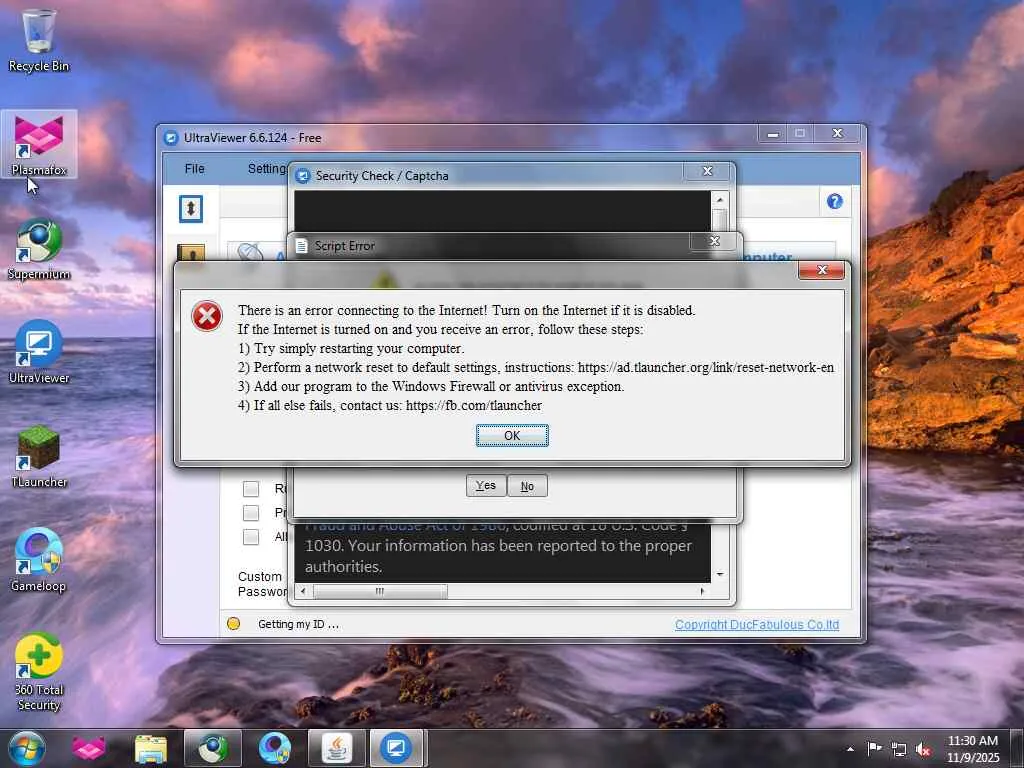Image resolution: width=1024 pixels, height=768 pixels.
Task: Open Plasmafox from the taskbar
Action: tap(88, 748)
